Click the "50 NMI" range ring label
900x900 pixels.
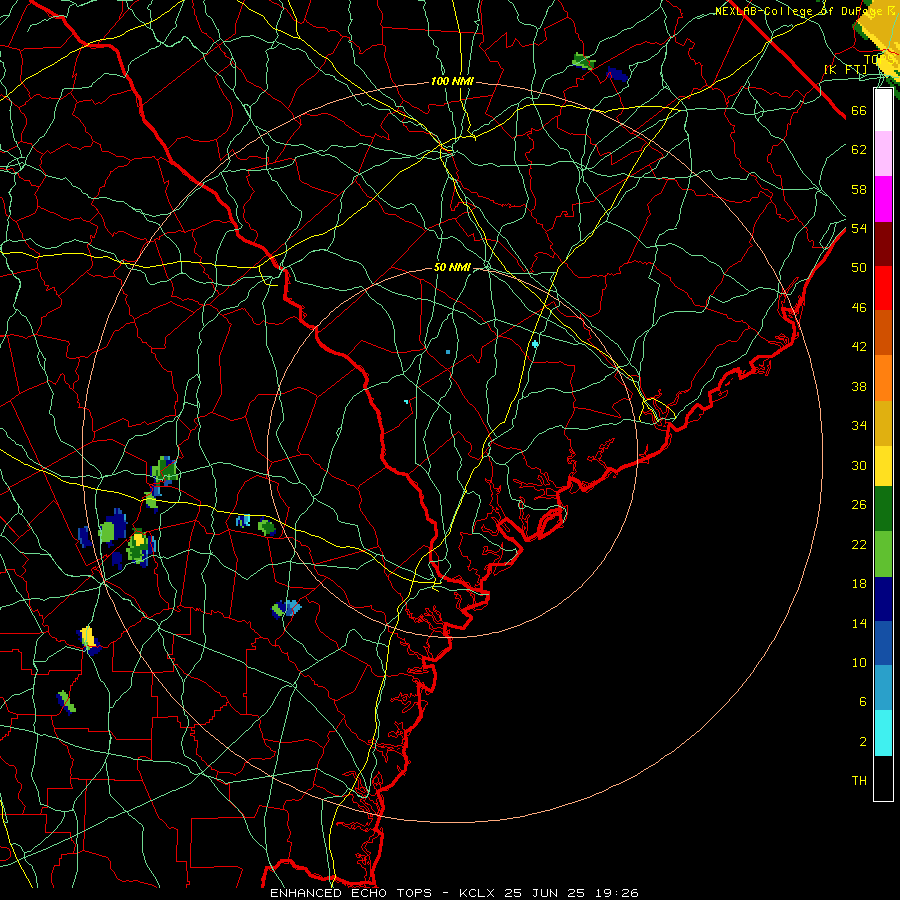(452, 267)
